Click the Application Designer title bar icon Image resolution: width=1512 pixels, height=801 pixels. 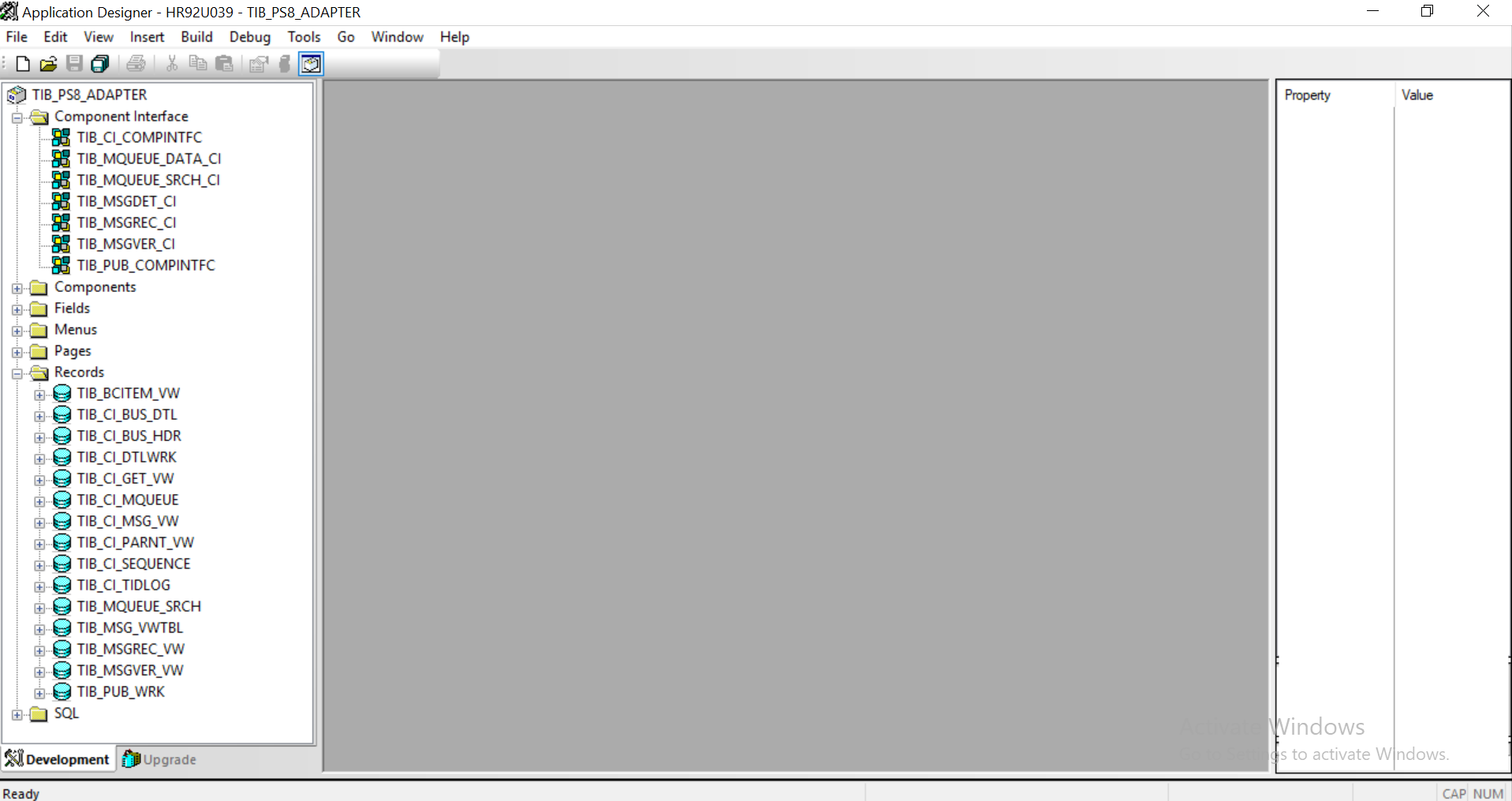(x=9, y=11)
